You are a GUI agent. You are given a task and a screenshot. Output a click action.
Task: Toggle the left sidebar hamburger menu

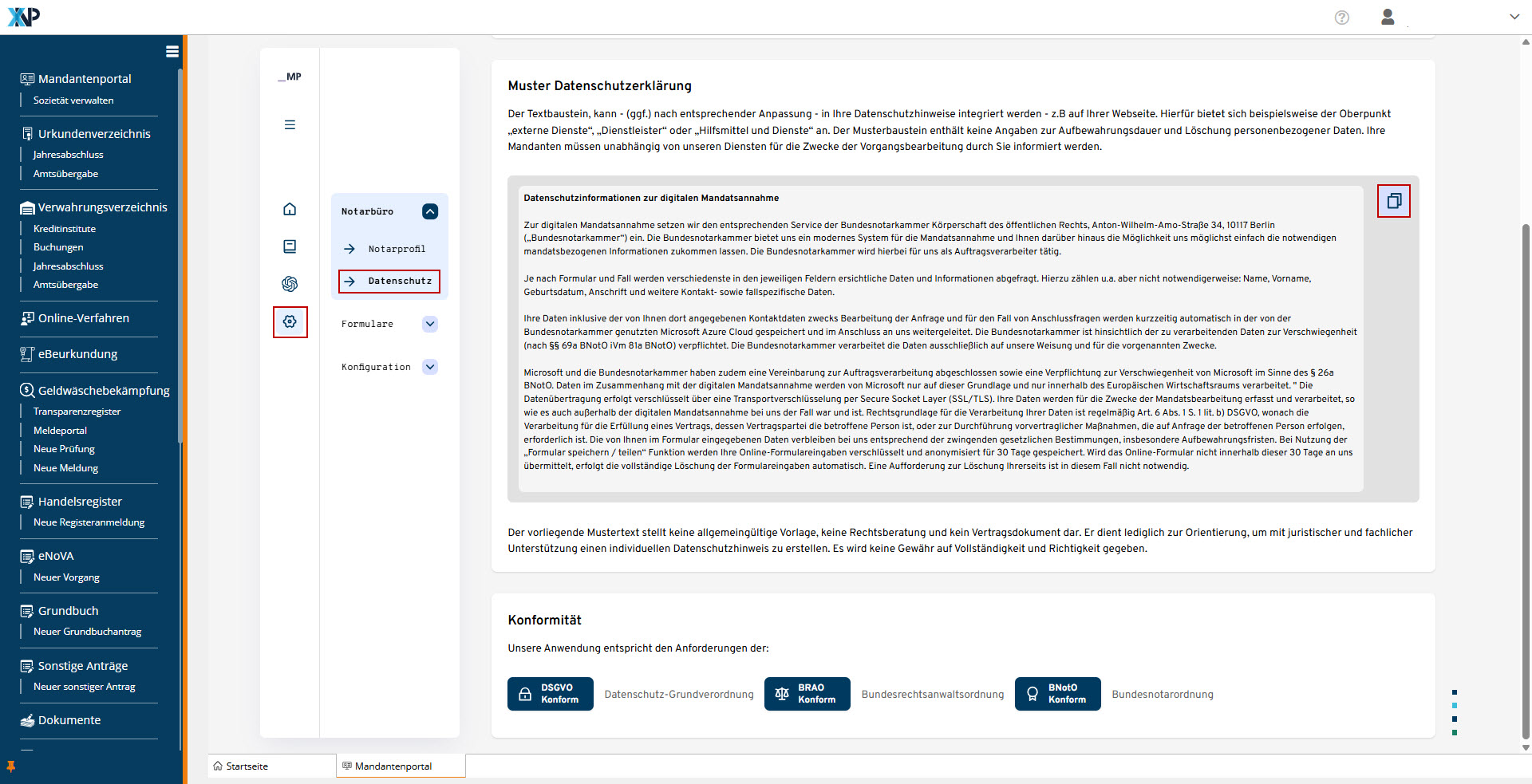click(172, 52)
